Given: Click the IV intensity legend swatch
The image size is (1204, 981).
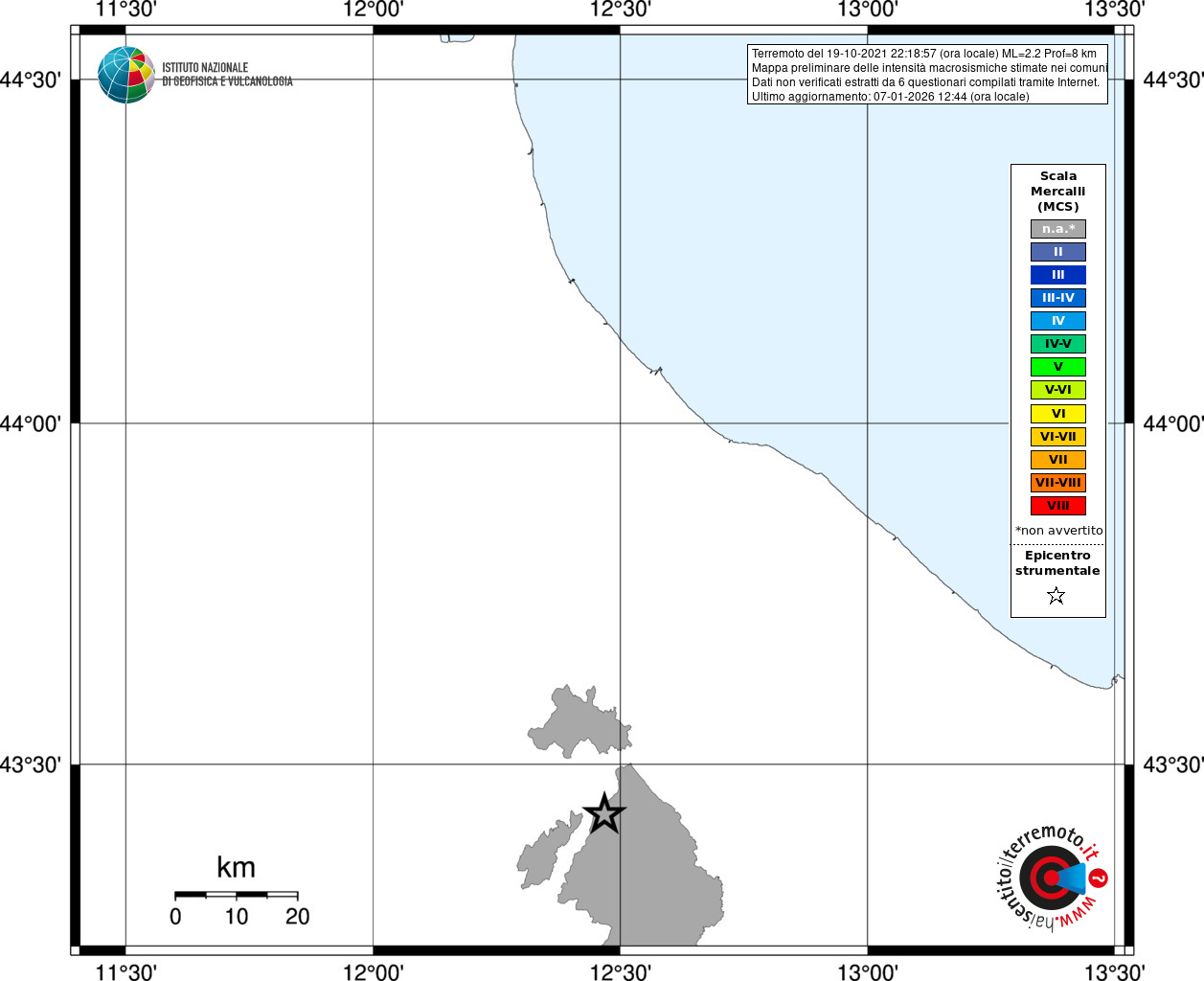Looking at the screenshot, I should coord(1058,321).
